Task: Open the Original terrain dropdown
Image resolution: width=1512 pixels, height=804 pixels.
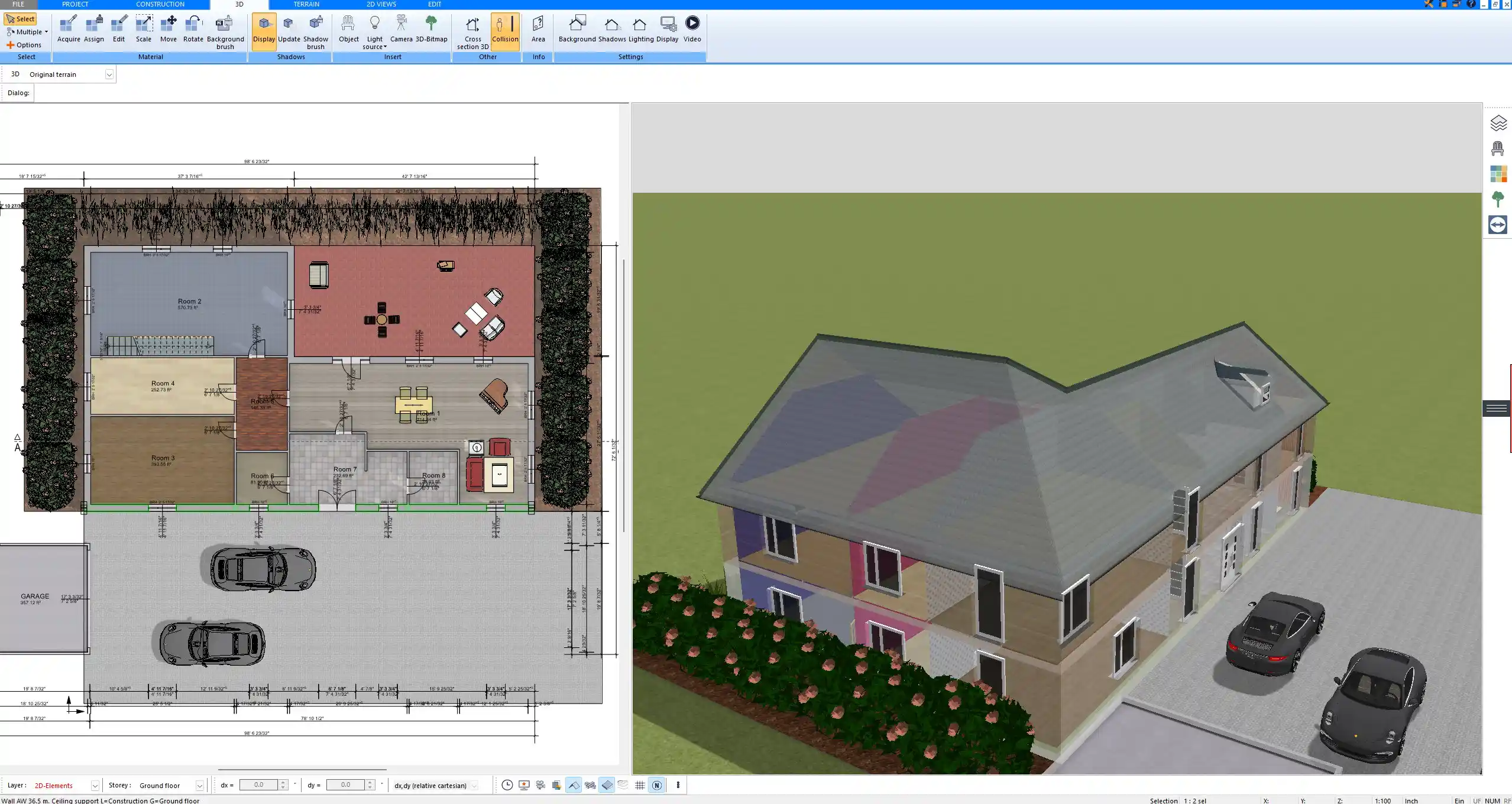Action: (110, 74)
